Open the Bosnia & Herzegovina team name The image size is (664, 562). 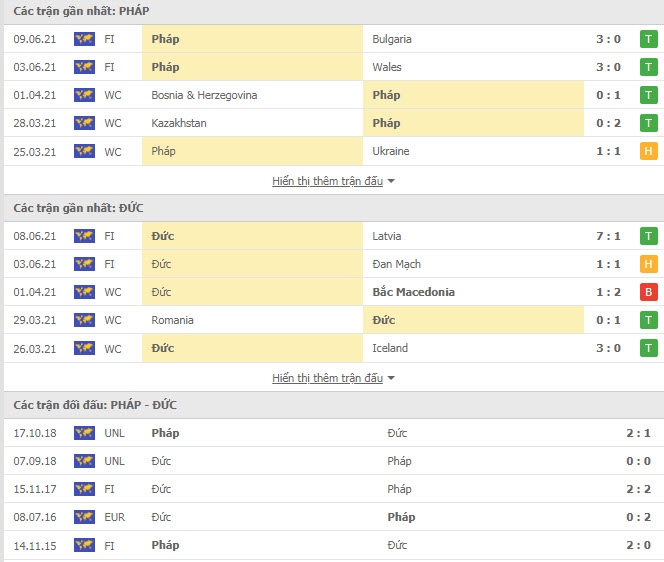point(204,95)
